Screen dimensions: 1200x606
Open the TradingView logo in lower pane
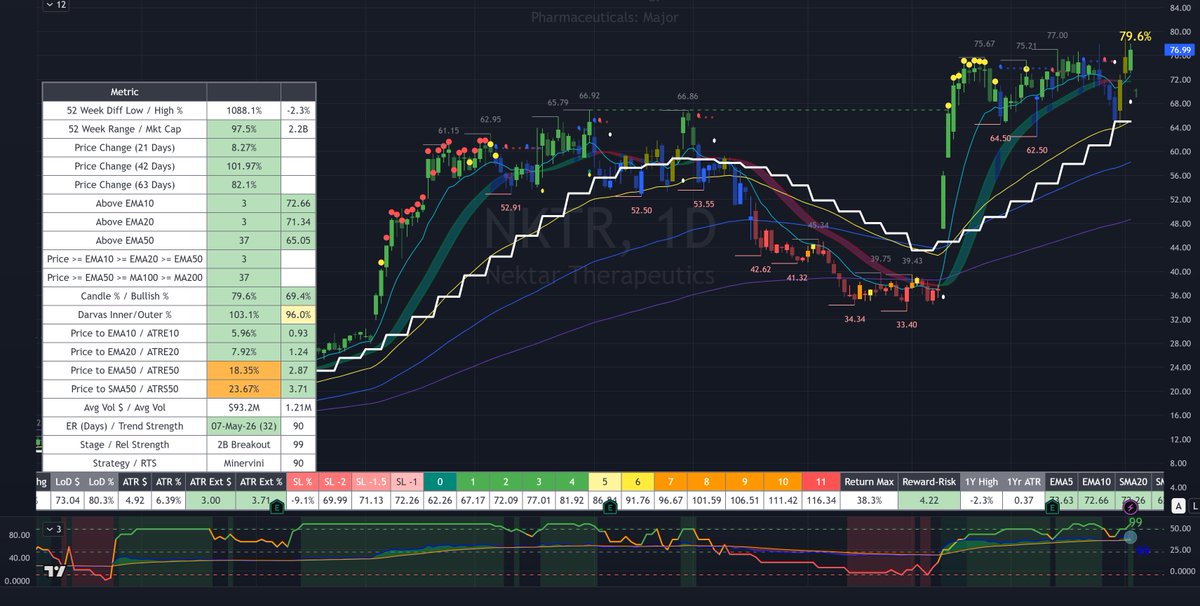(54, 573)
